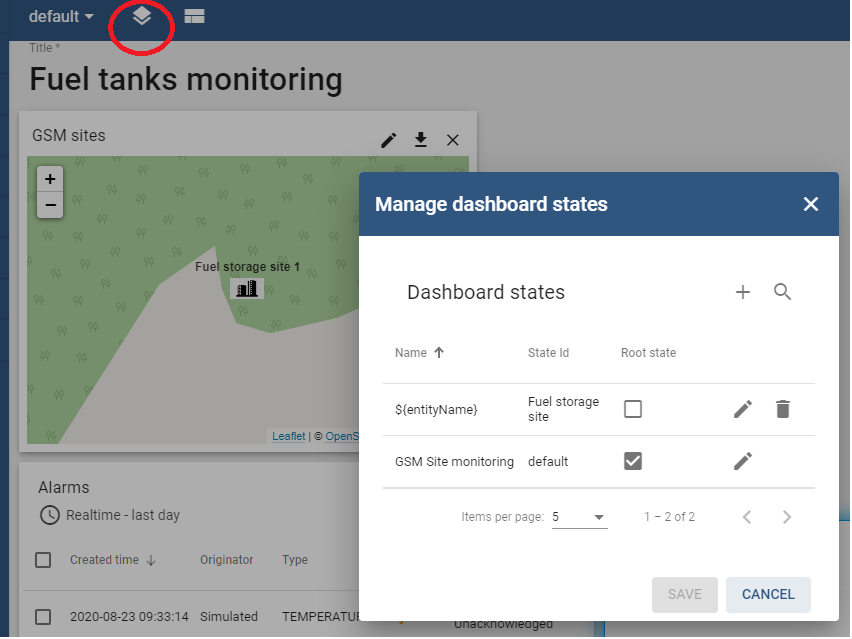852x639 pixels.
Task: Open the dashboard states layers icon
Action: (x=142, y=16)
